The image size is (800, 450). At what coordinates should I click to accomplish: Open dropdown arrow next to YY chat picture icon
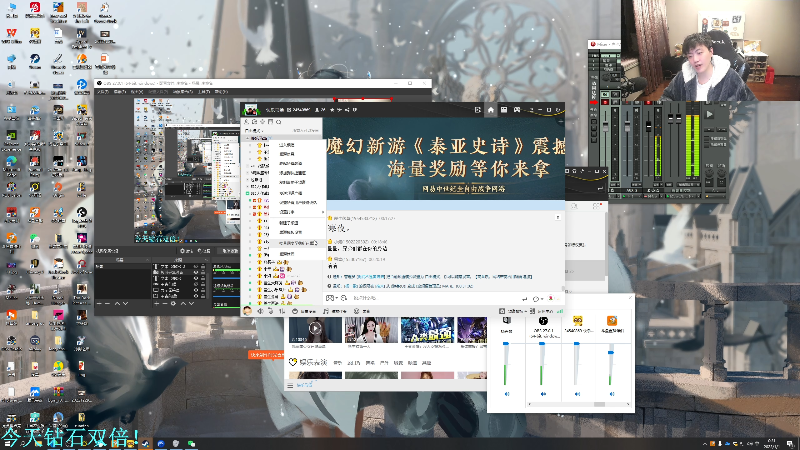point(337,298)
